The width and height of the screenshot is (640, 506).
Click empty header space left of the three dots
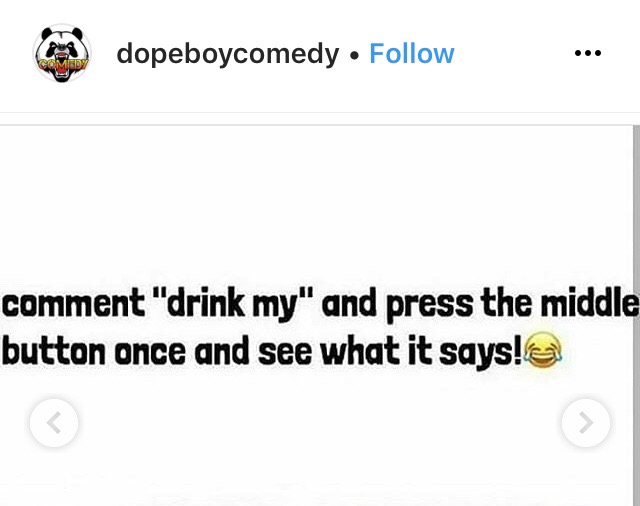coord(514,53)
